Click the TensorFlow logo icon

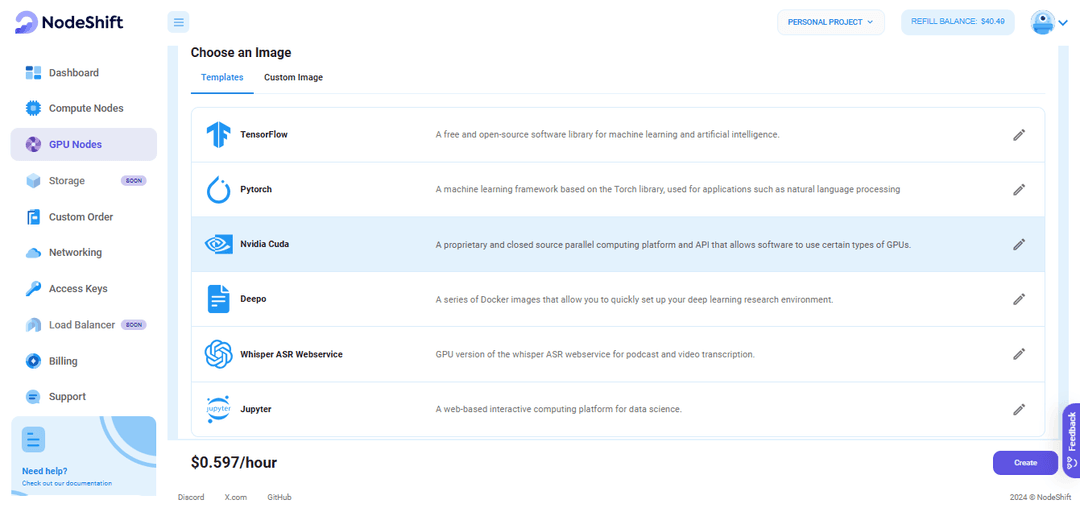pyautogui.click(x=218, y=134)
